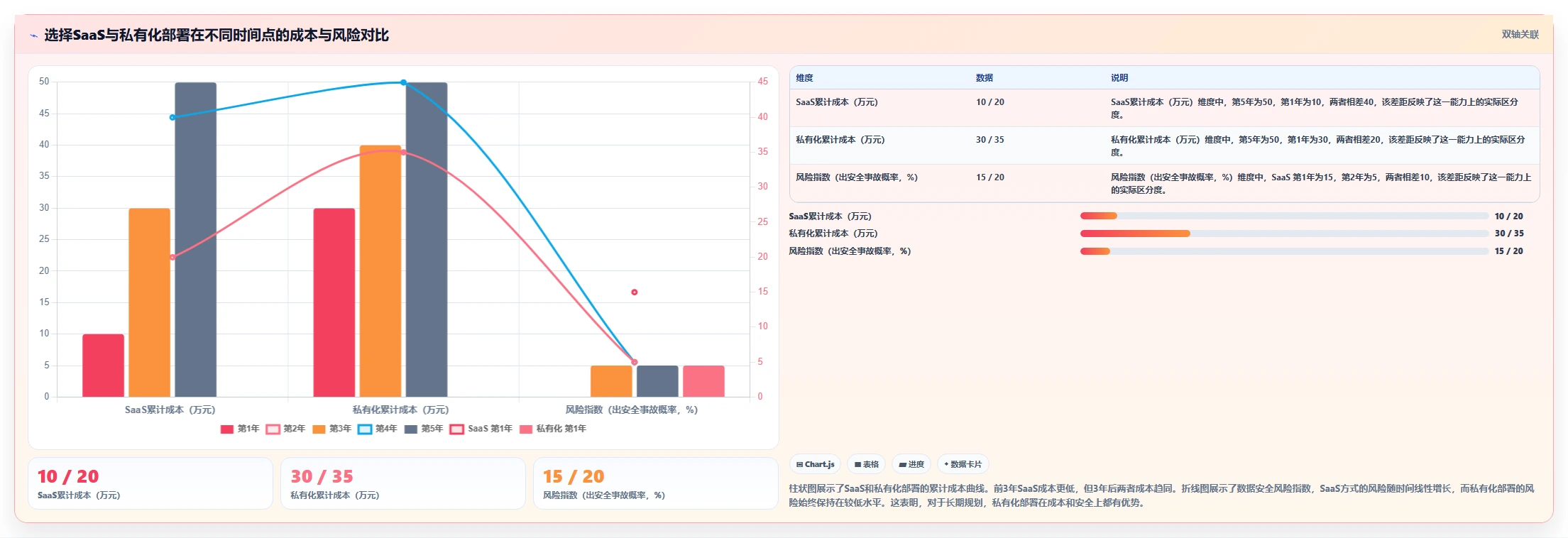Click the 15 / 20 value in the table
This screenshot has height=538, width=1568.
click(990, 177)
